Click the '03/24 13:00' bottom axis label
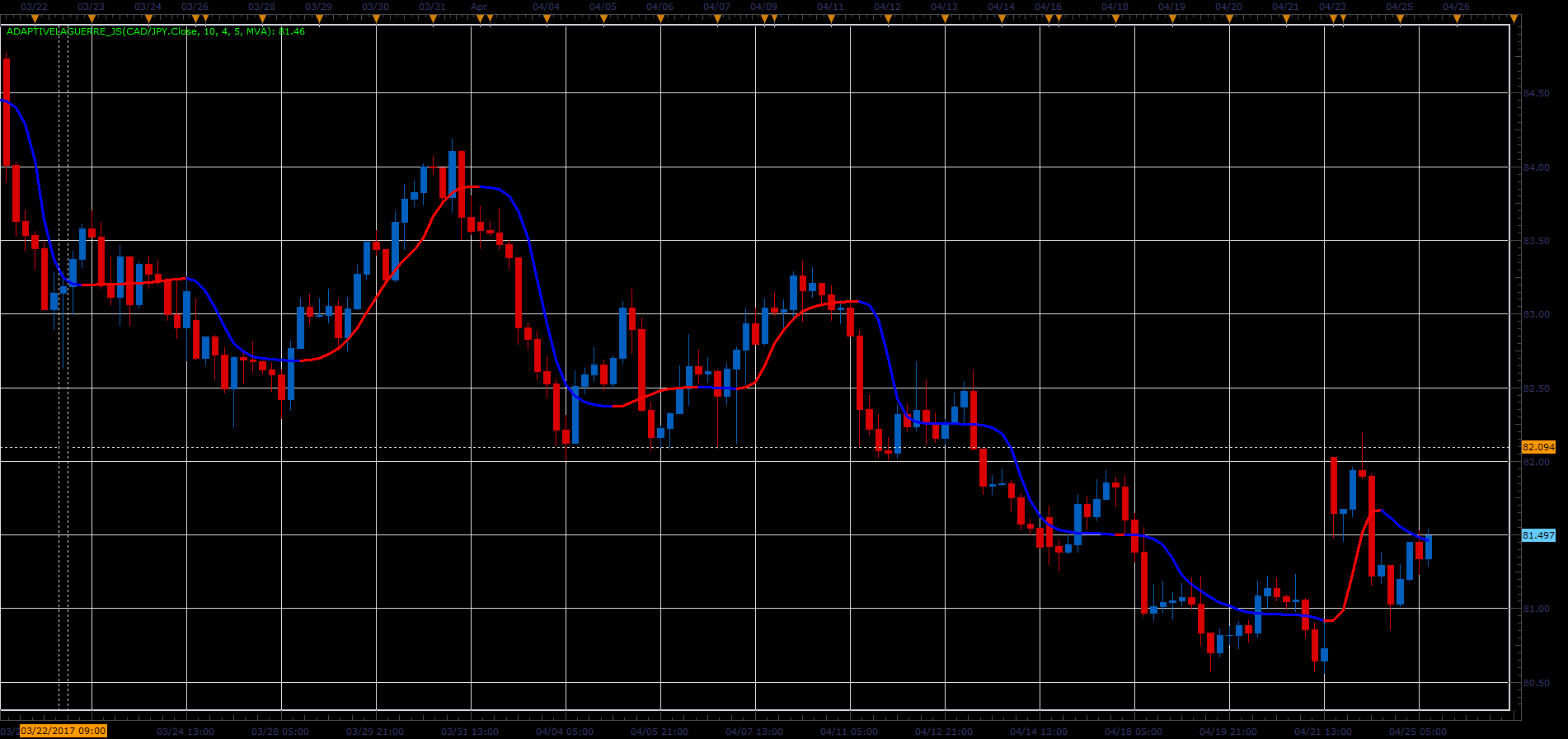The image size is (1568, 739). tap(185, 732)
